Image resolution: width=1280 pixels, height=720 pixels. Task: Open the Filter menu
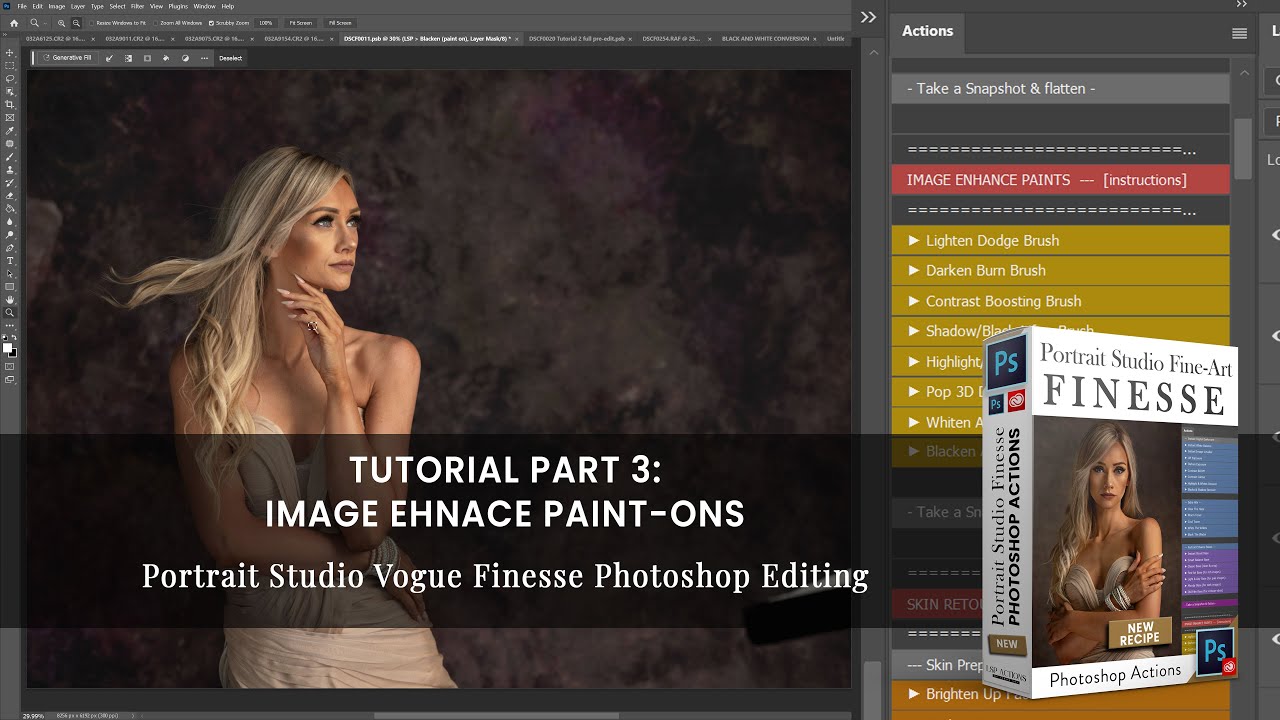click(x=137, y=6)
